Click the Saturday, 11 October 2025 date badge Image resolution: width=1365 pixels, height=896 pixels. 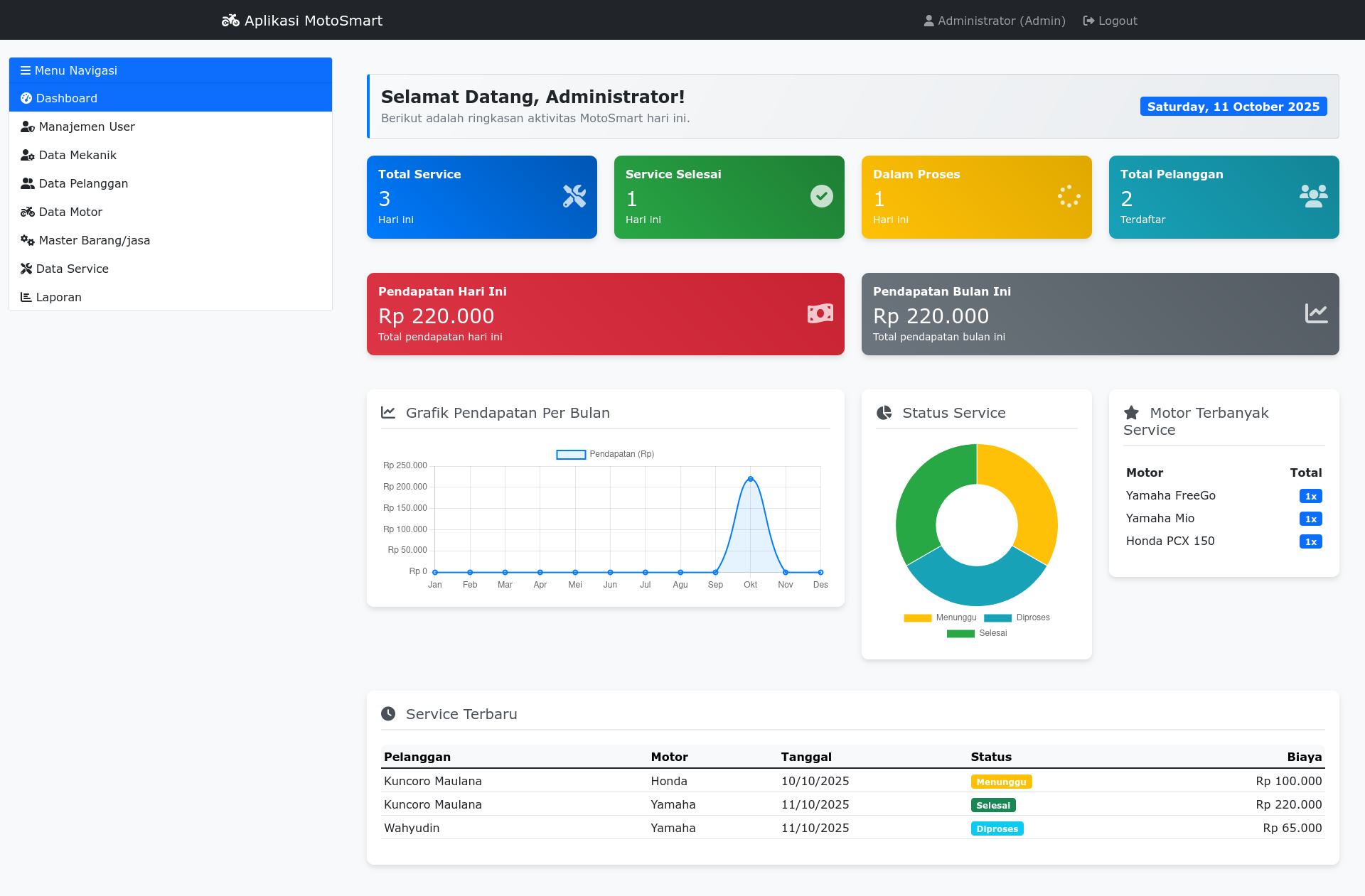coord(1233,107)
